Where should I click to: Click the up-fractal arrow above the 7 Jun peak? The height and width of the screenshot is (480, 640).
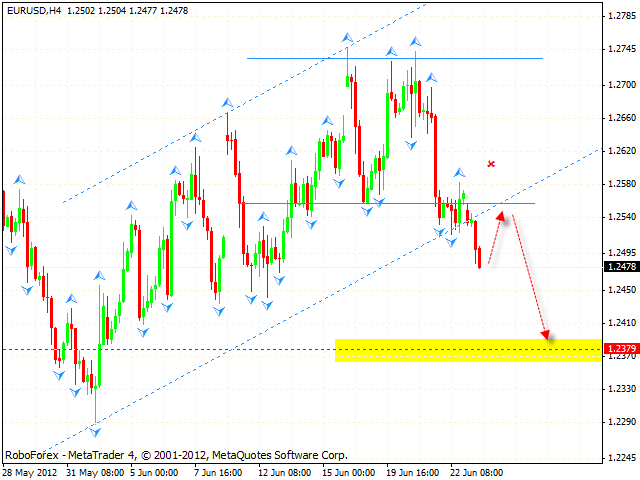click(x=228, y=102)
